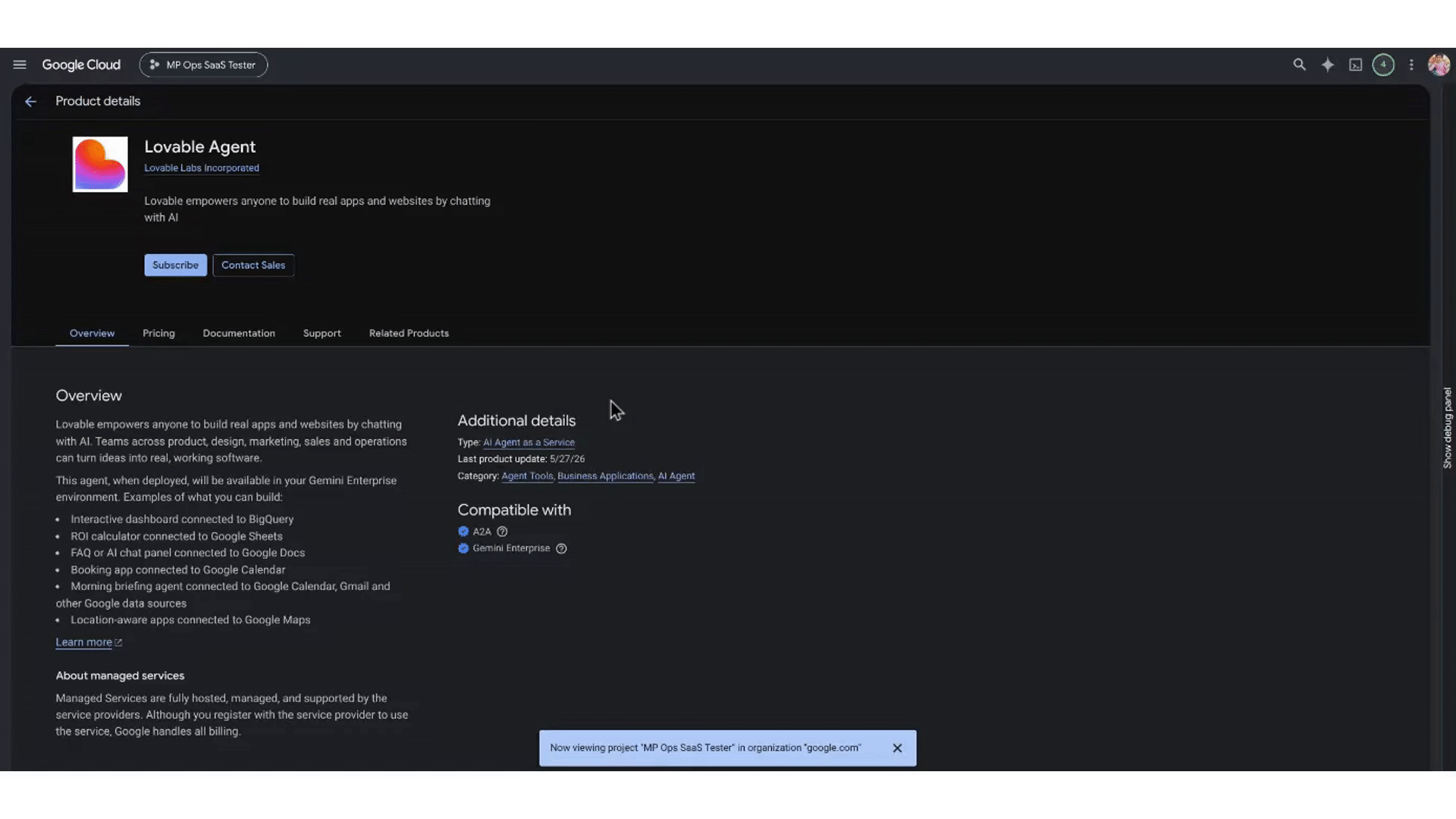The width and height of the screenshot is (1456, 819).
Task: Click the Gemini Enterprise verified checkmark badge
Action: tap(463, 549)
